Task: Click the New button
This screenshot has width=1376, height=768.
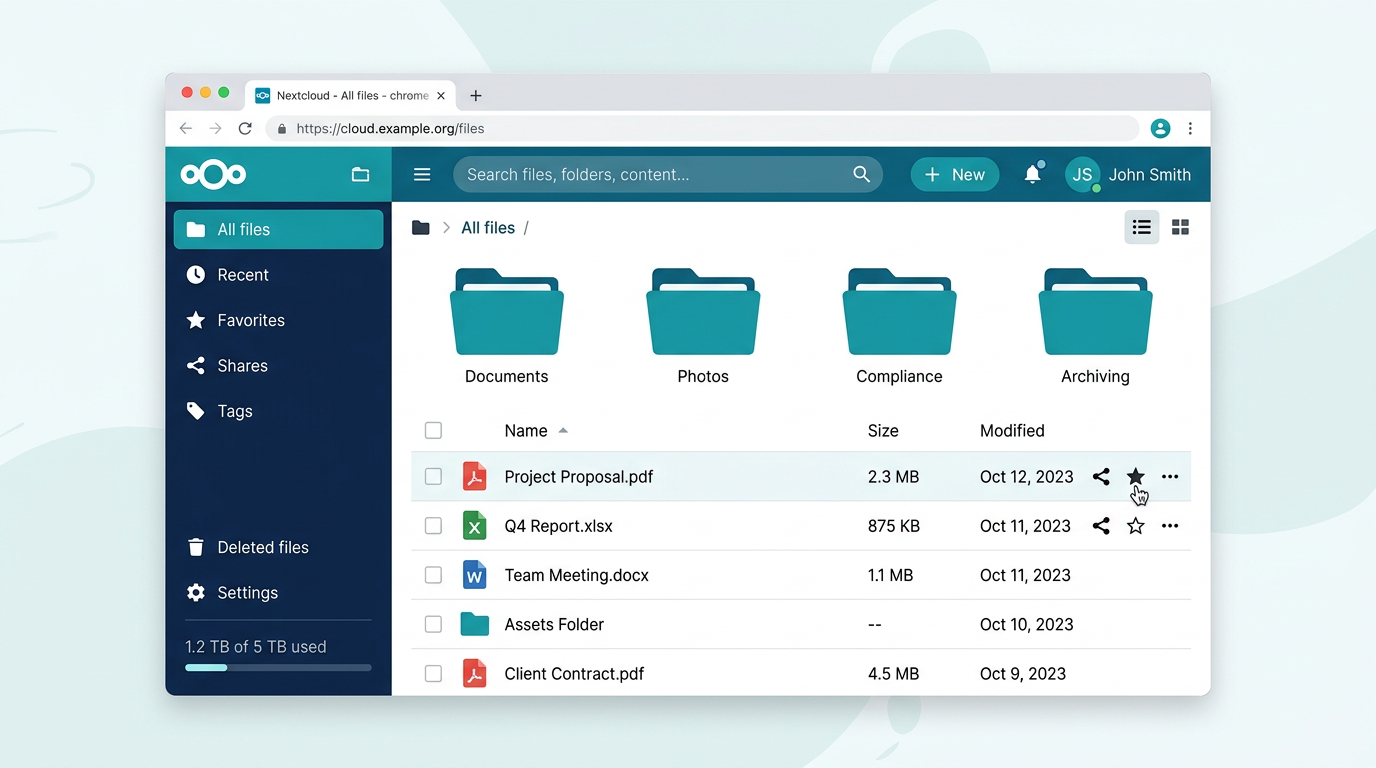Action: (954, 174)
